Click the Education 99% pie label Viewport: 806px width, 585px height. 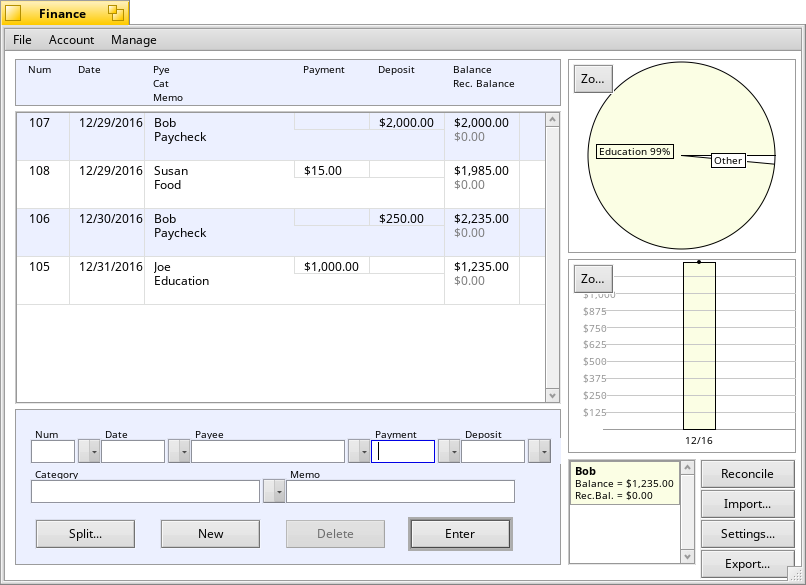tap(634, 152)
